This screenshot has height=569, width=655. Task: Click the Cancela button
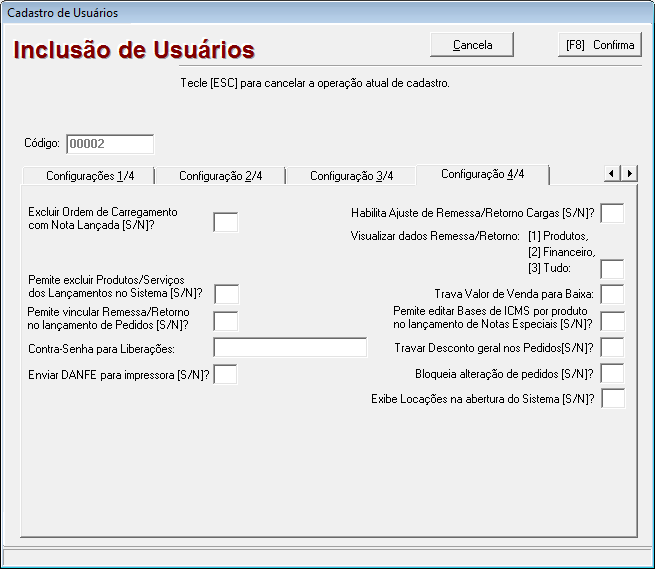point(472,45)
